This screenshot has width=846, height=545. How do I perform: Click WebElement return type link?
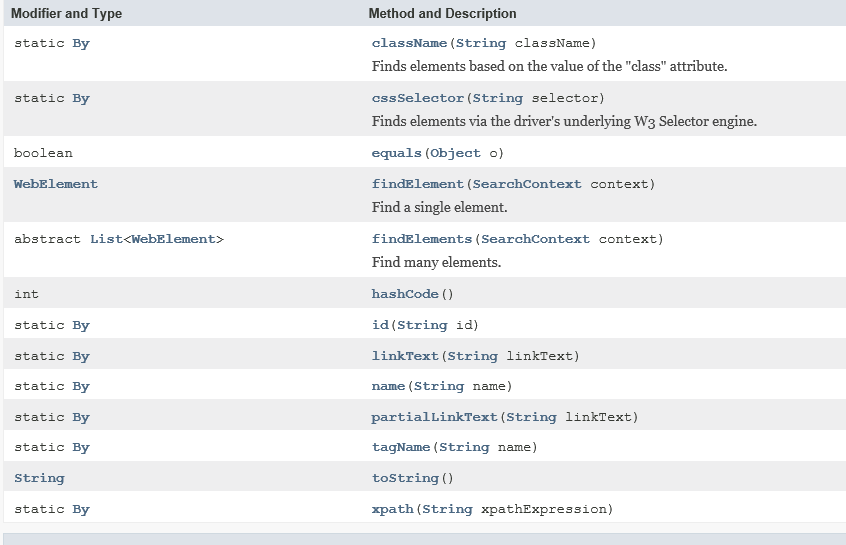[x=56, y=184]
